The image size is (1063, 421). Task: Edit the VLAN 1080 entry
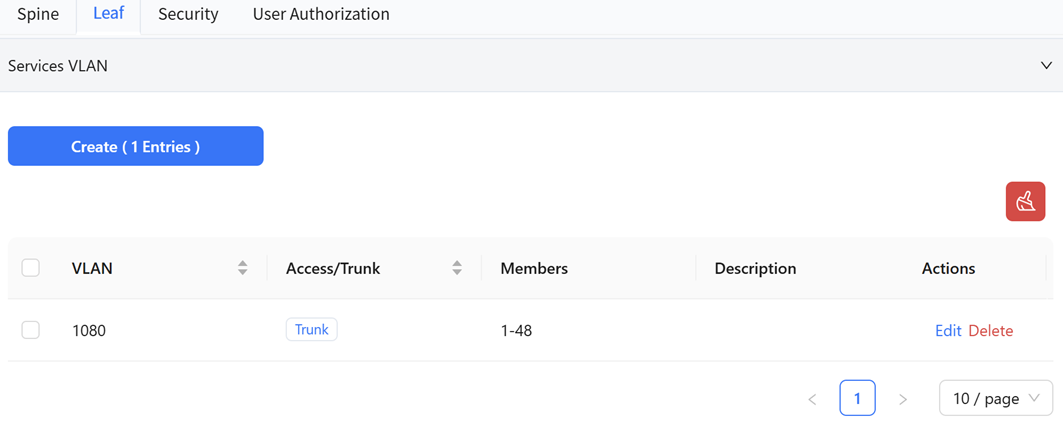(948, 331)
